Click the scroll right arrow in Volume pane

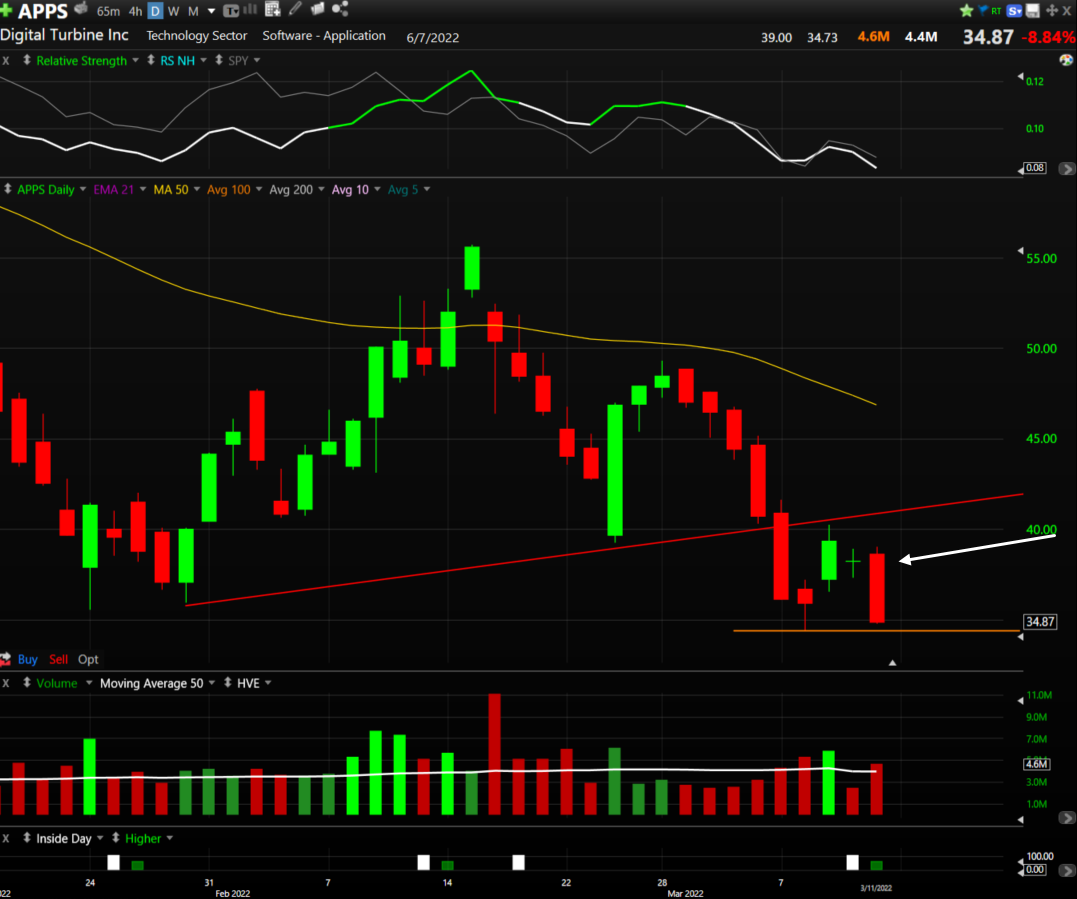click(1067, 817)
